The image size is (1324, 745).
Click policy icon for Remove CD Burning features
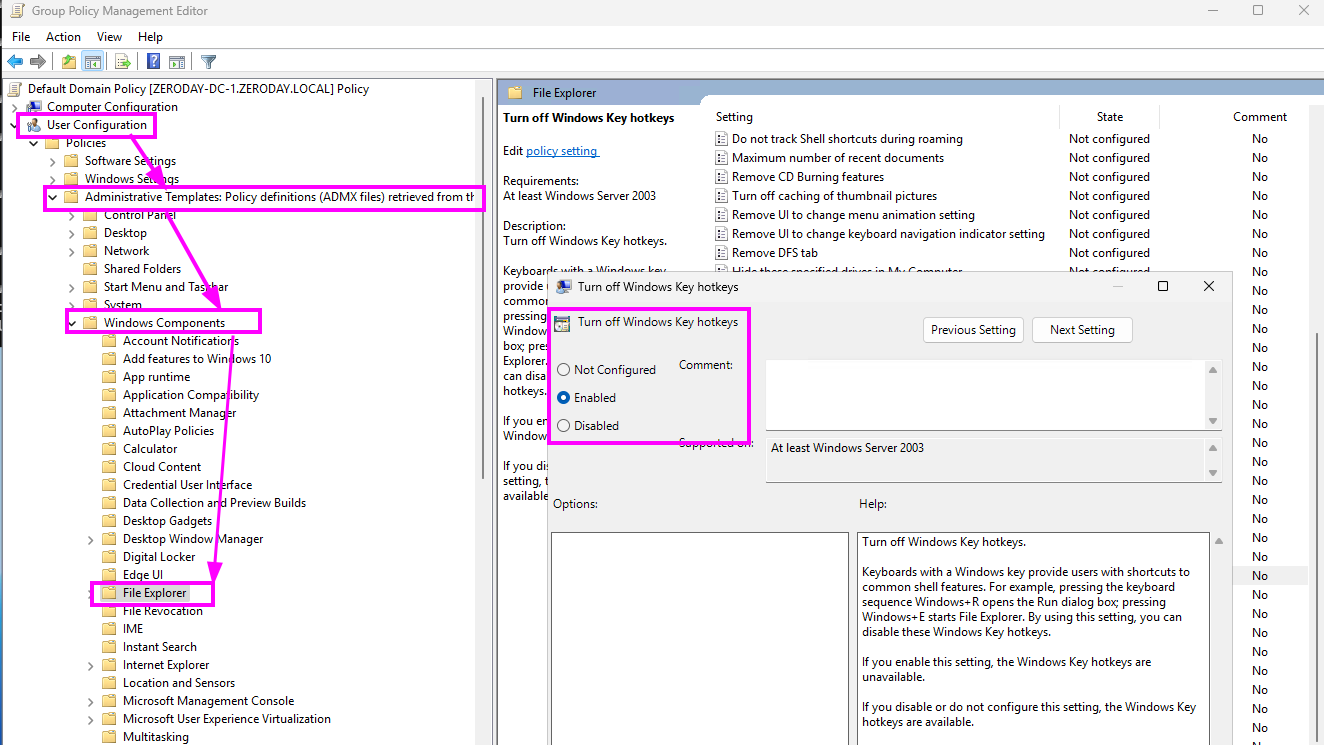[x=721, y=177]
